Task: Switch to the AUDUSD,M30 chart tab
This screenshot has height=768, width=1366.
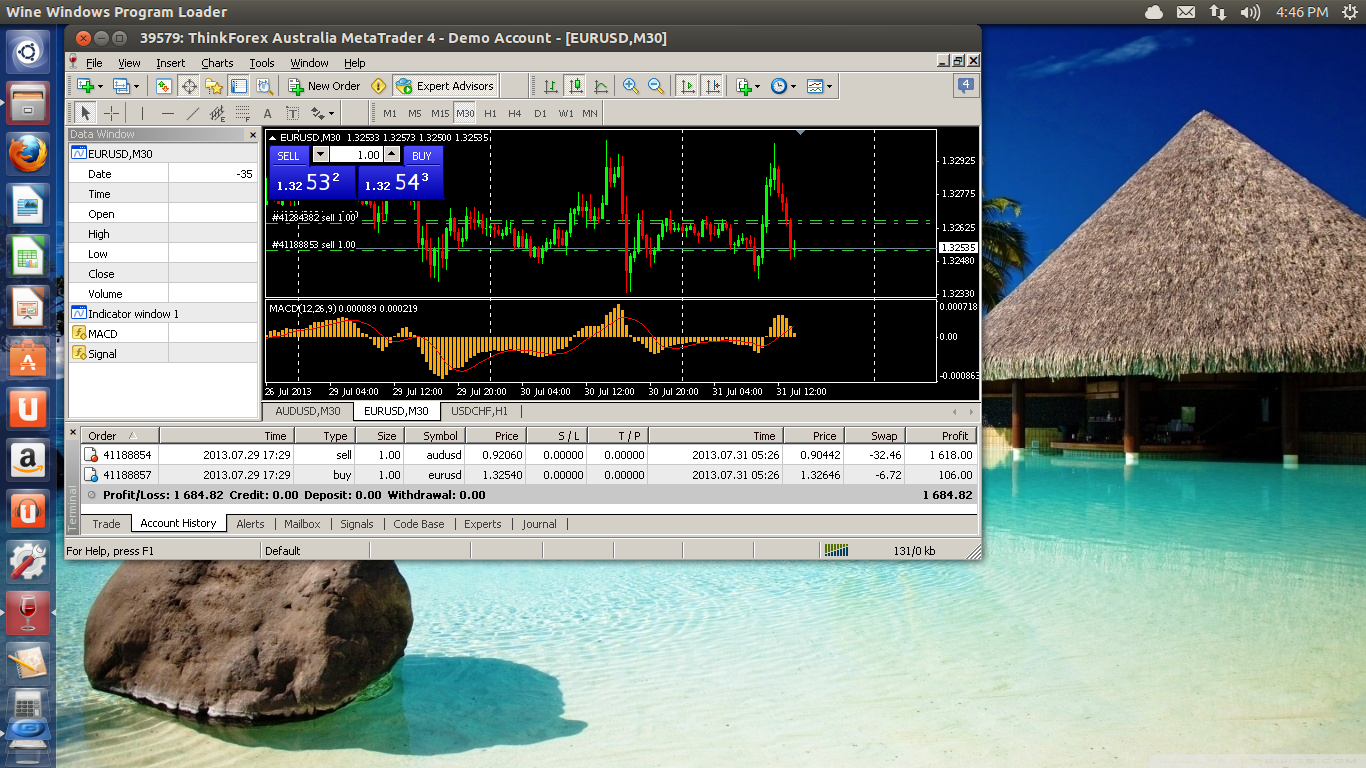Action: [308, 411]
